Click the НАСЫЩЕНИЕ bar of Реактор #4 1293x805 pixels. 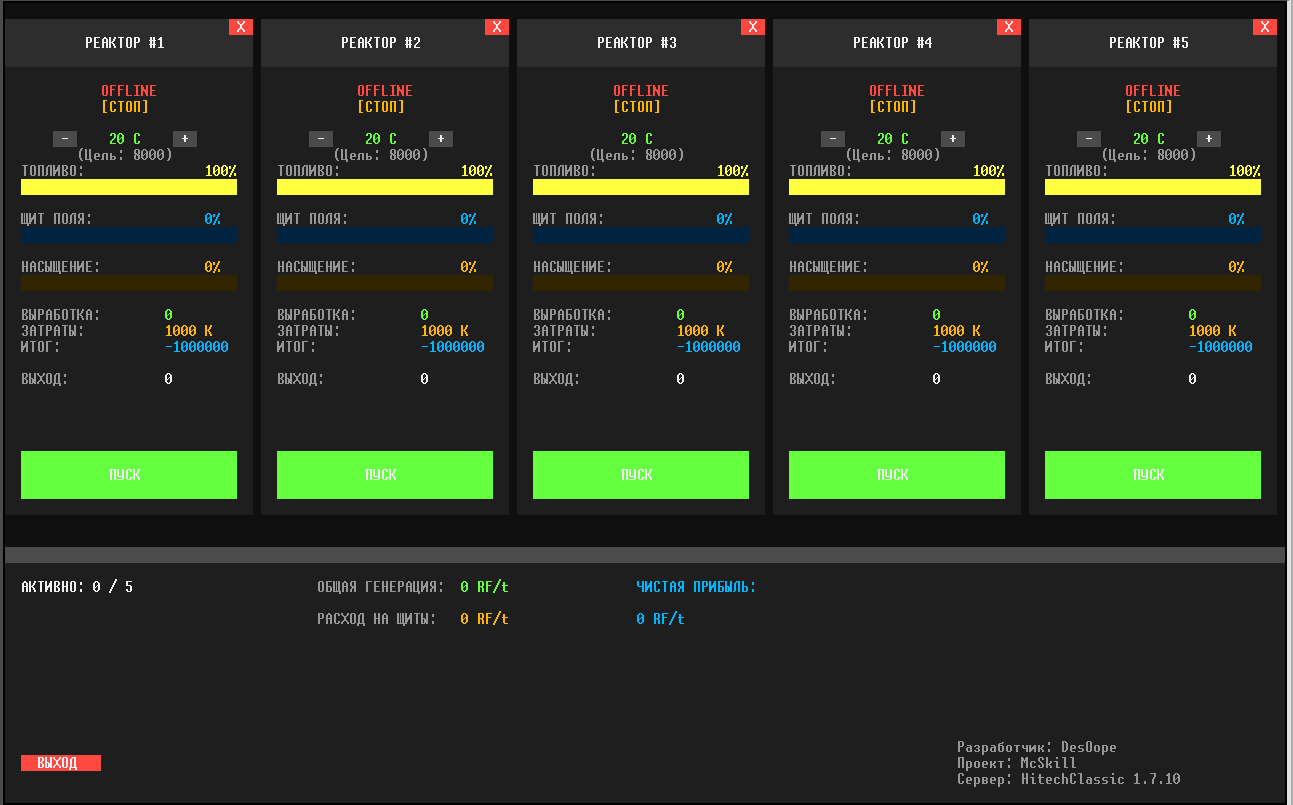pos(897,283)
